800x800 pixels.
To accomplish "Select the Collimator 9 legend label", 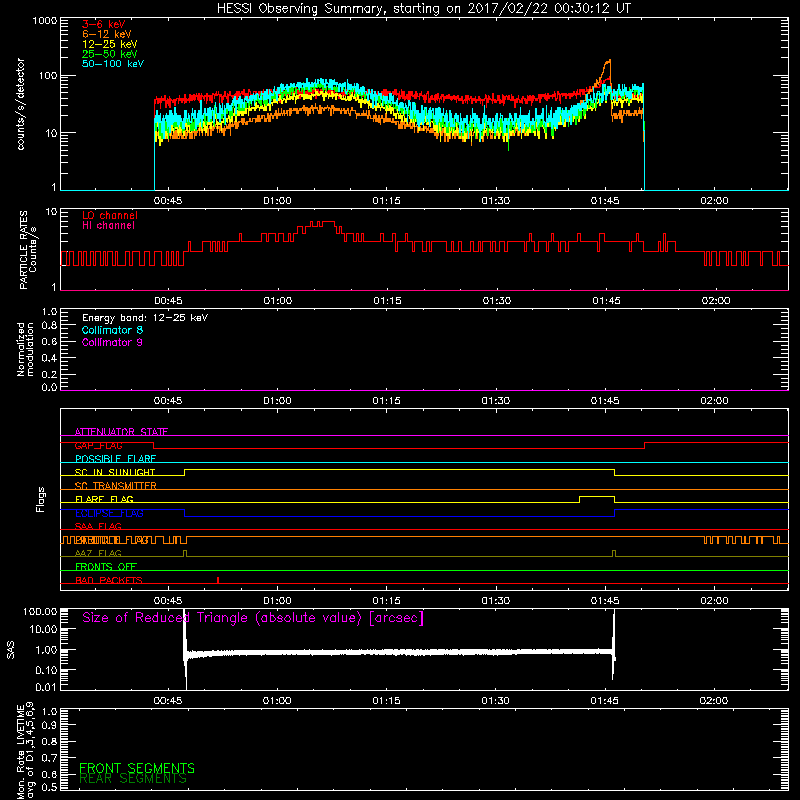I will pos(112,342).
